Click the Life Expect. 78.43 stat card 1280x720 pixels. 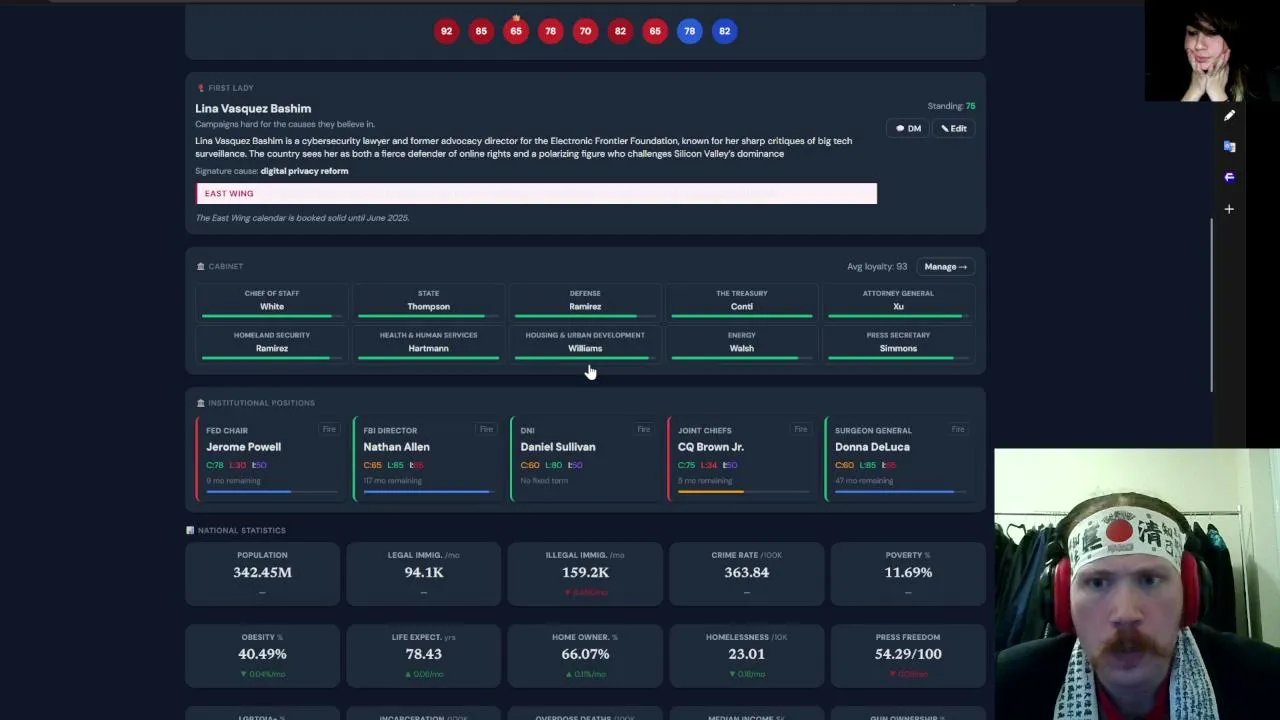pos(423,656)
